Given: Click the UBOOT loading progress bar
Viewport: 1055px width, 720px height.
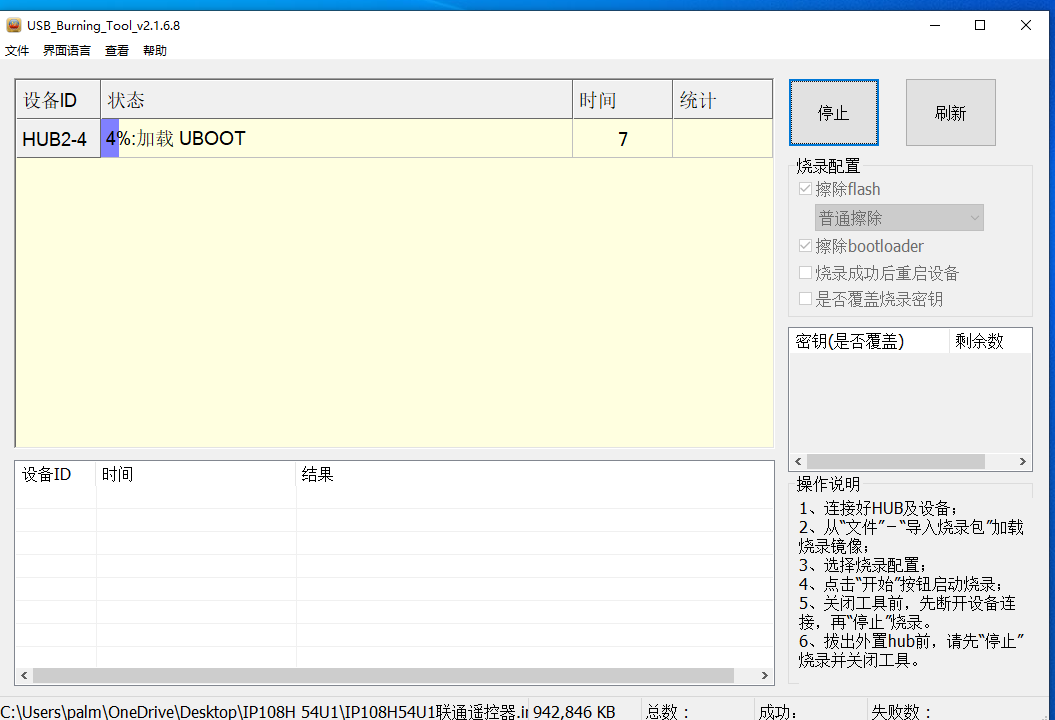Looking at the screenshot, I should (x=110, y=138).
